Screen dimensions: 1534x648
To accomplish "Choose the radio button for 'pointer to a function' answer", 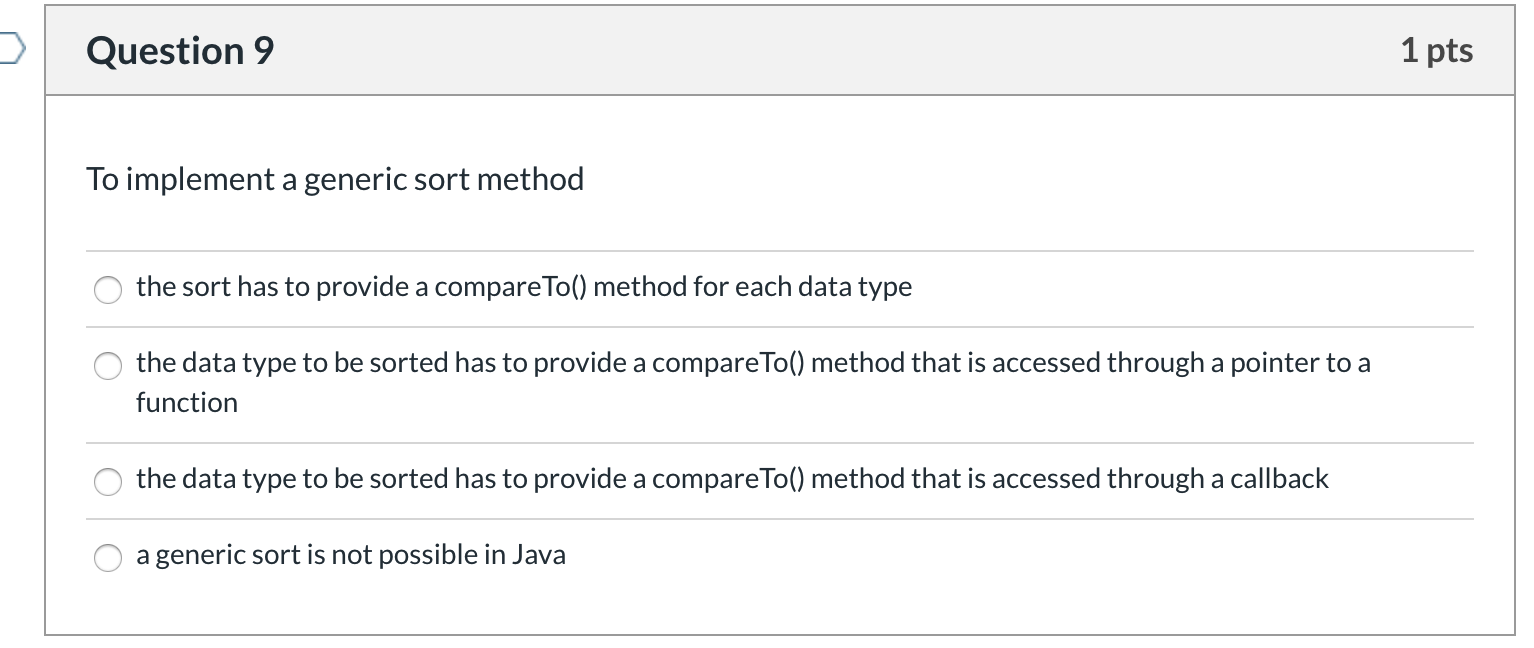I will [x=107, y=366].
